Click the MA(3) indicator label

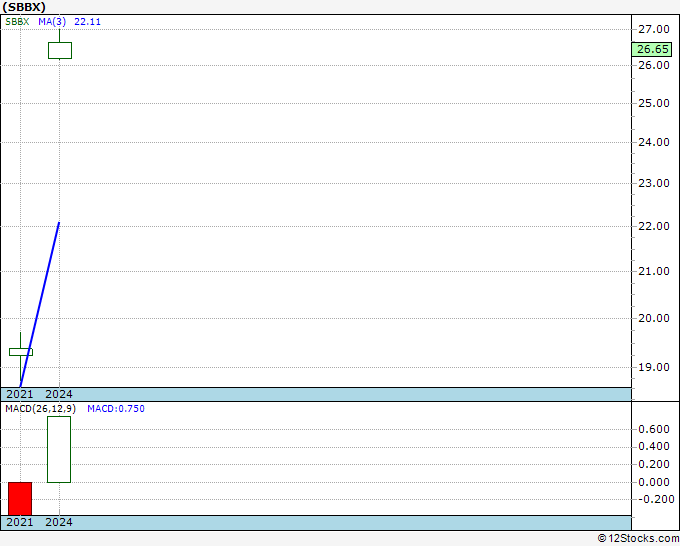click(52, 22)
